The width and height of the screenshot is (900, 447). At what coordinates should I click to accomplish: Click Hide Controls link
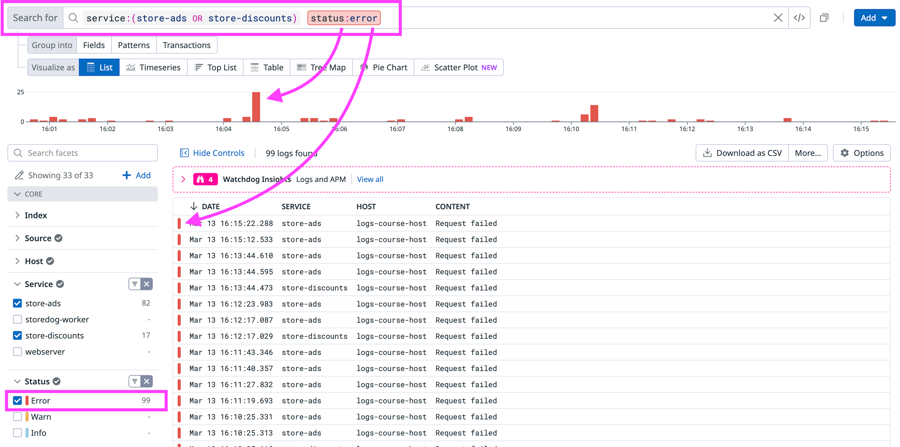pyautogui.click(x=219, y=153)
